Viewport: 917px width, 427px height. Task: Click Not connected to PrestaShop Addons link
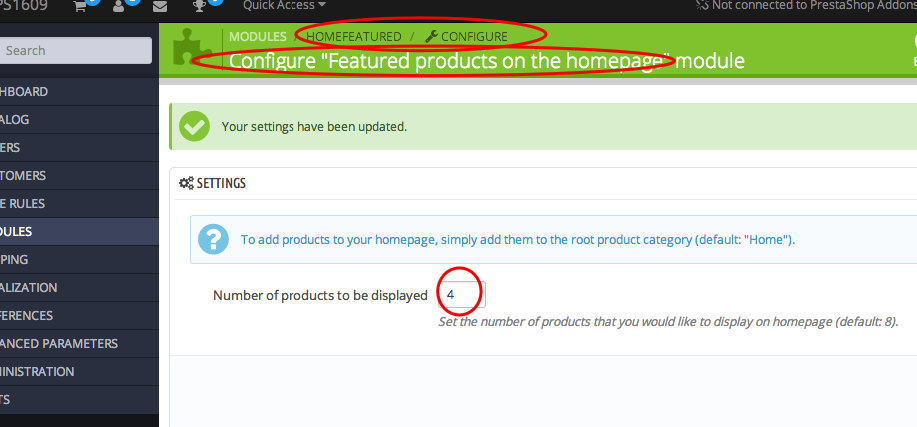806,5
